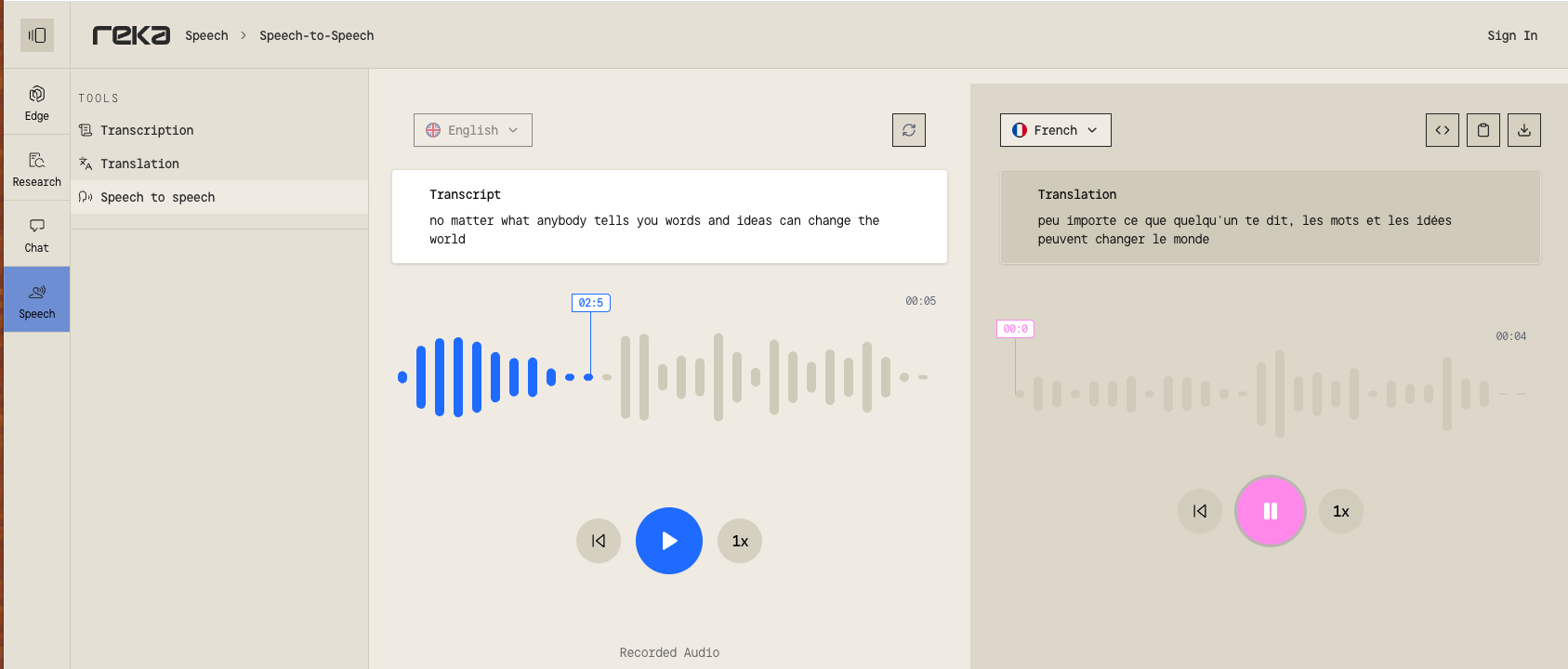Open the Chat section in sidebar
Image resolution: width=1568 pixels, height=669 pixels.
tap(37, 234)
